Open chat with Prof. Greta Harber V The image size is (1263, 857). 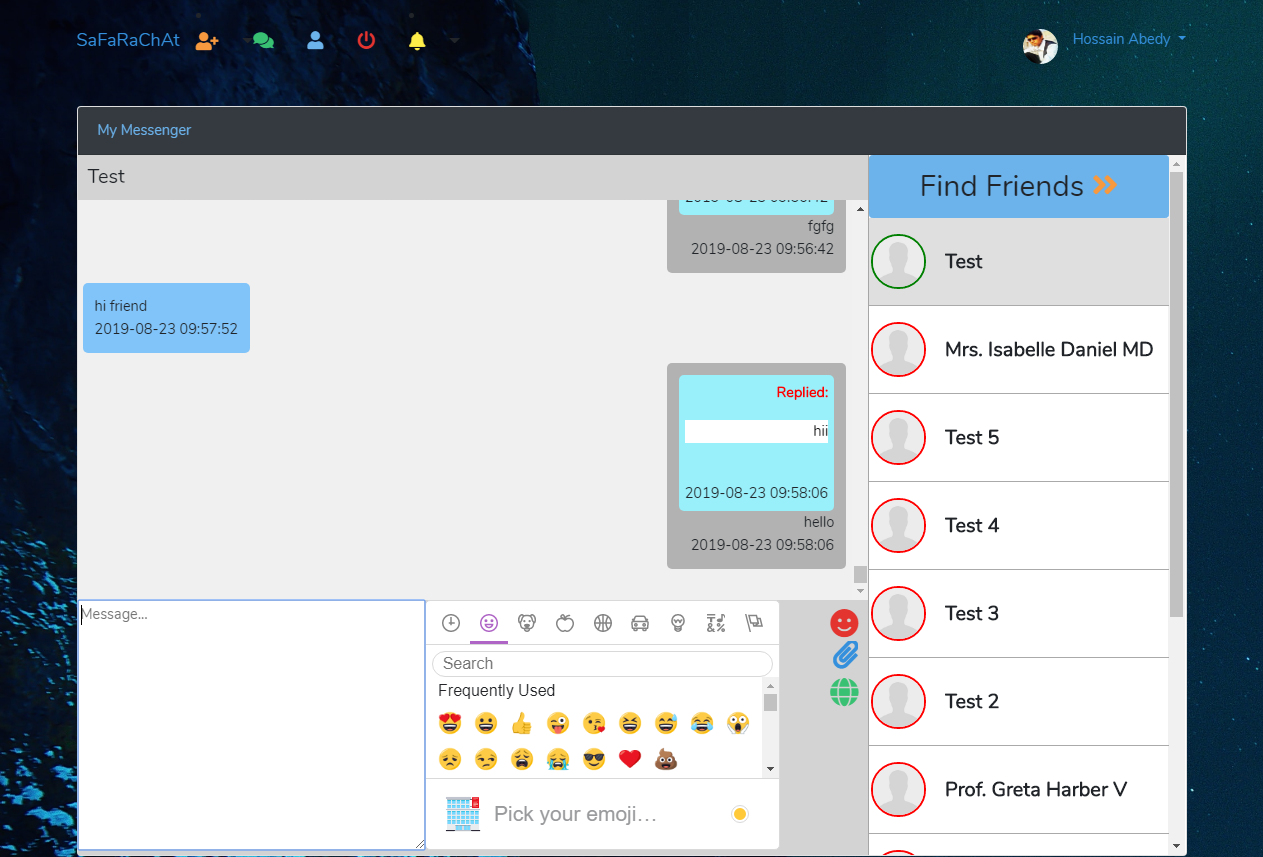1019,790
